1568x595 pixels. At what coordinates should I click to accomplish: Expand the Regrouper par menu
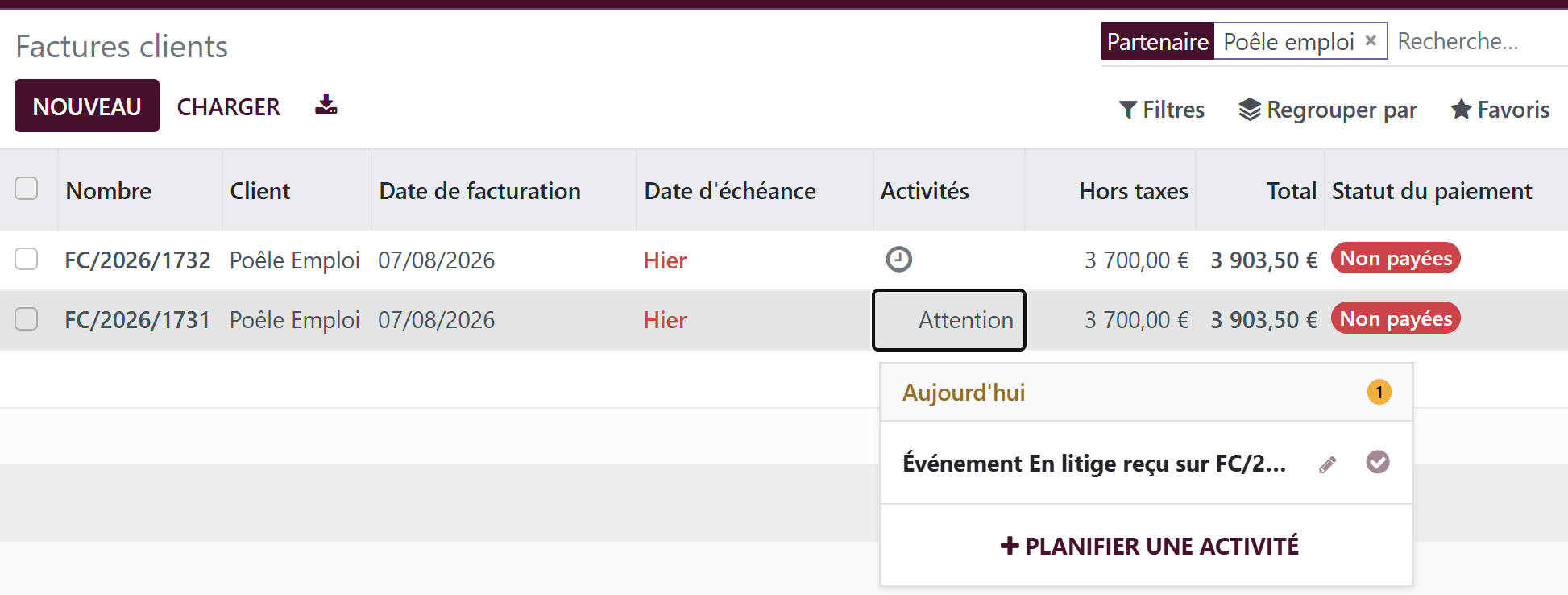point(1328,110)
